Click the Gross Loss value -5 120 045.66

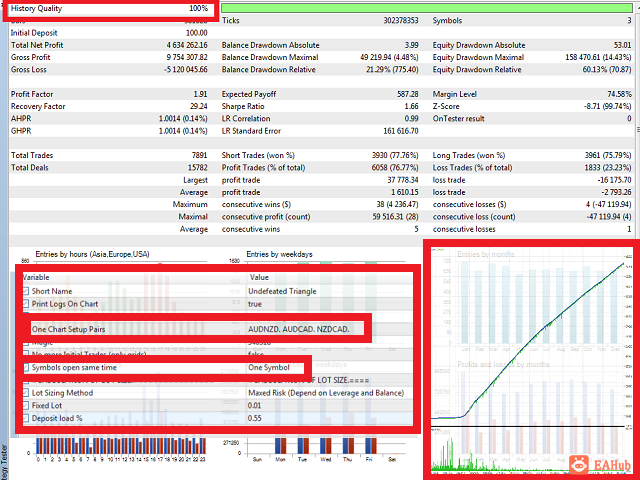pos(186,69)
